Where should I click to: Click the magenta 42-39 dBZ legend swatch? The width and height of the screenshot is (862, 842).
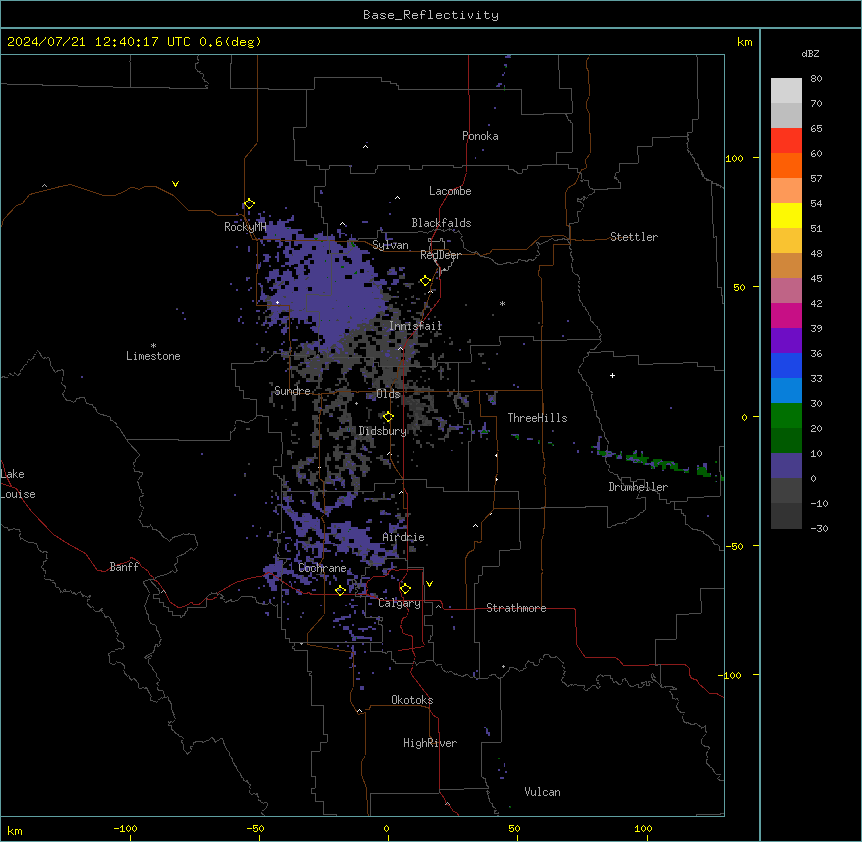tap(786, 315)
